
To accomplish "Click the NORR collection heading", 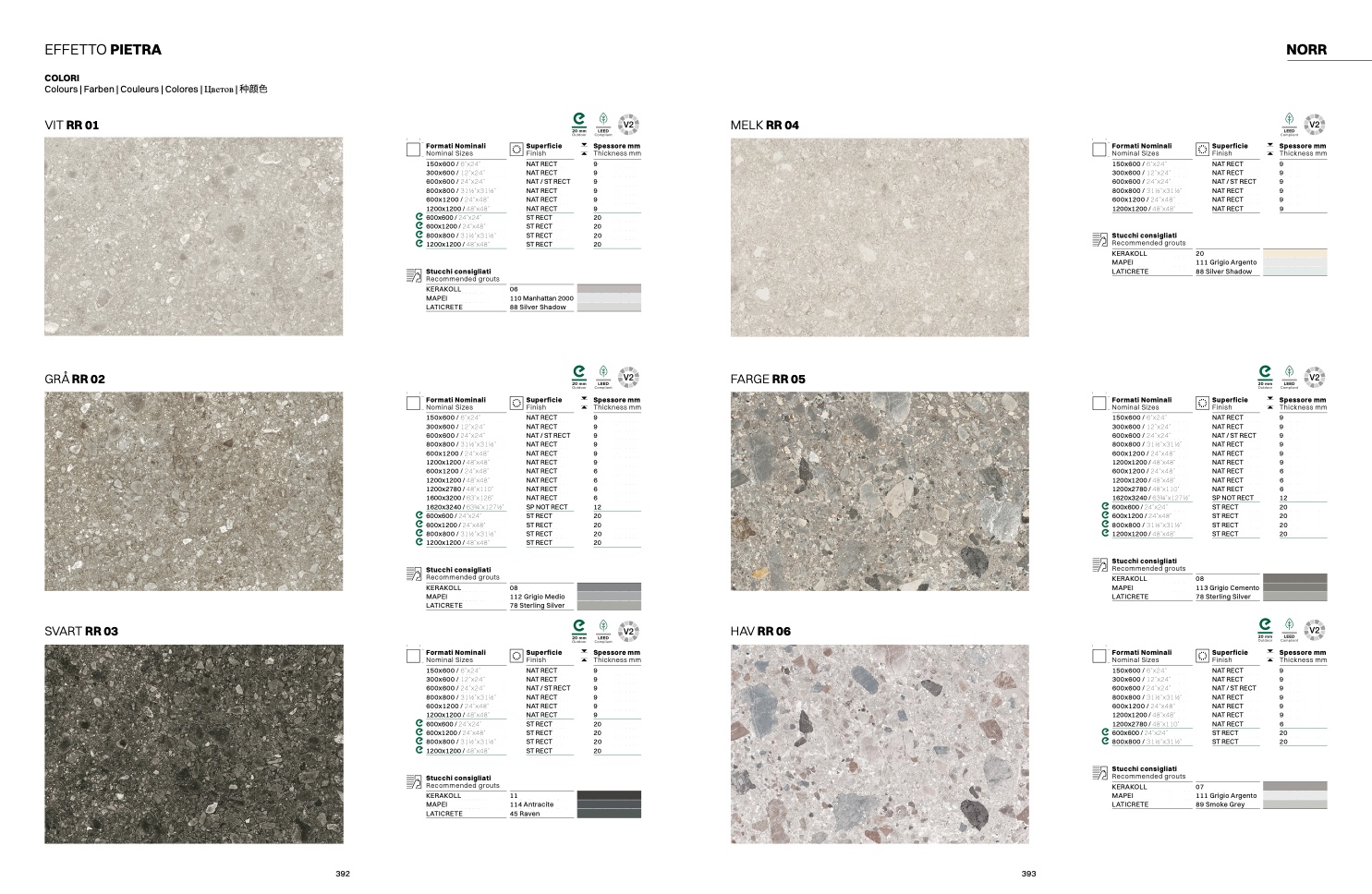I will pyautogui.click(x=1305, y=50).
